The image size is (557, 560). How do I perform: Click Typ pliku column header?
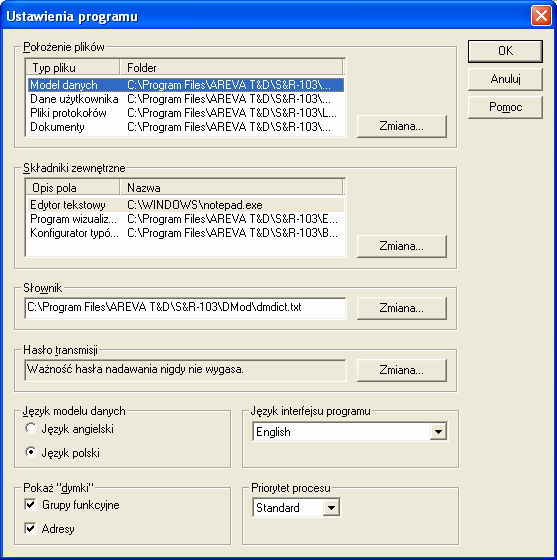click(x=73, y=68)
